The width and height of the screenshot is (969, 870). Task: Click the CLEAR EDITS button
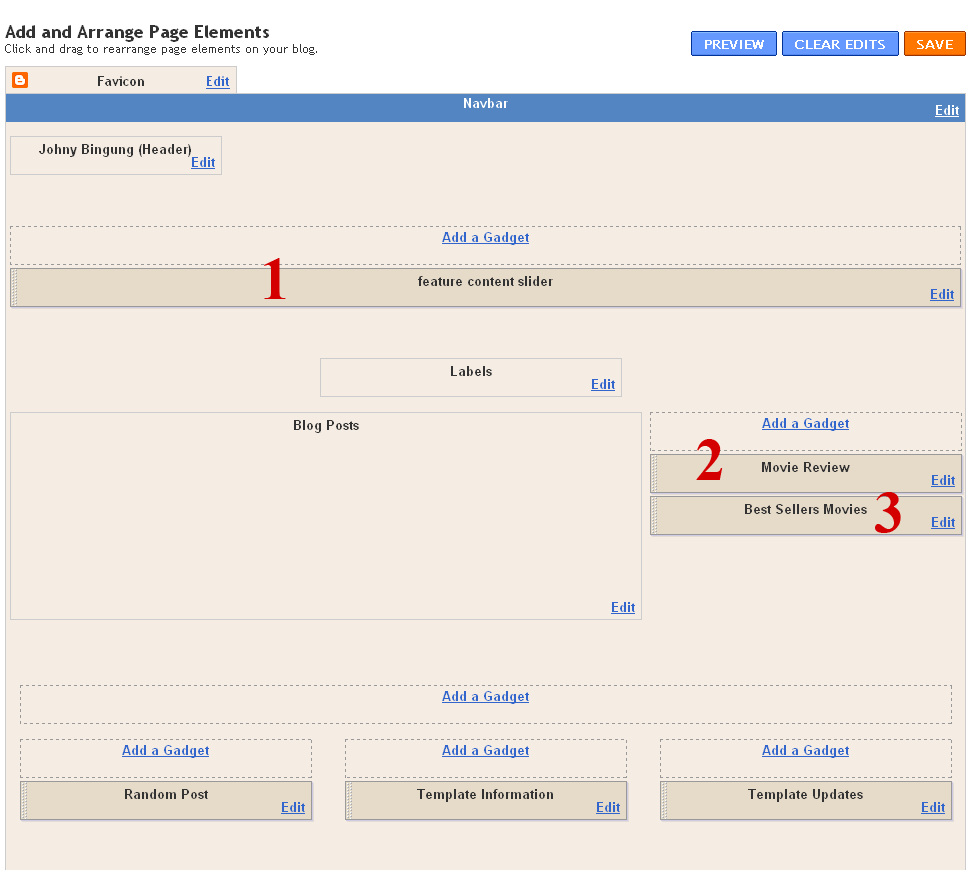[x=840, y=44]
